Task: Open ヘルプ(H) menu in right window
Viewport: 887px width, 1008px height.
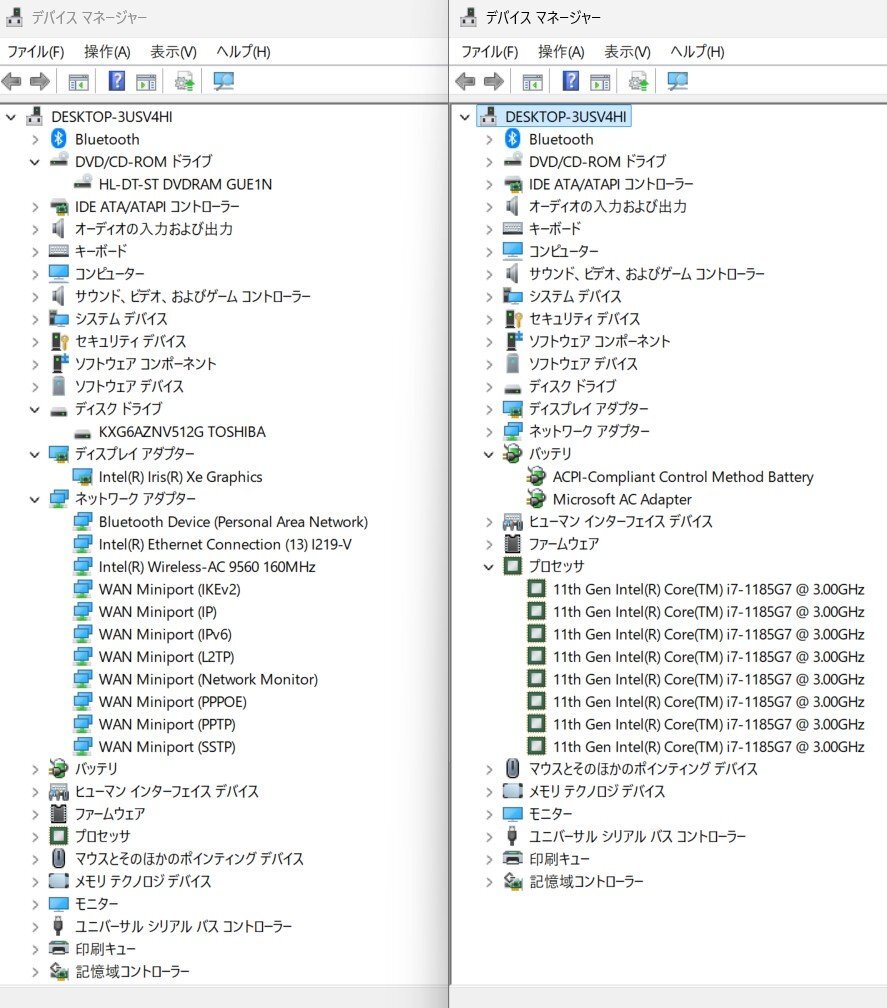Action: [x=697, y=51]
